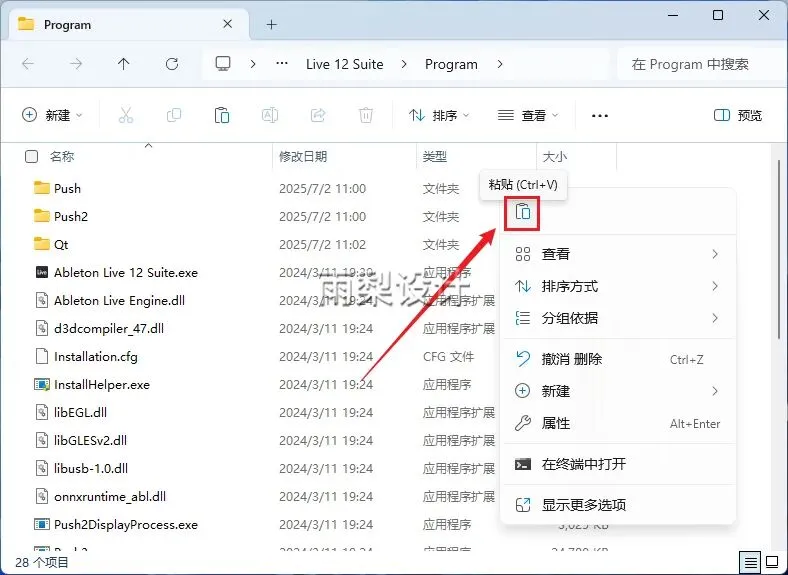Switch to details view icon in status bar
This screenshot has width=788, height=575.
(x=750, y=562)
